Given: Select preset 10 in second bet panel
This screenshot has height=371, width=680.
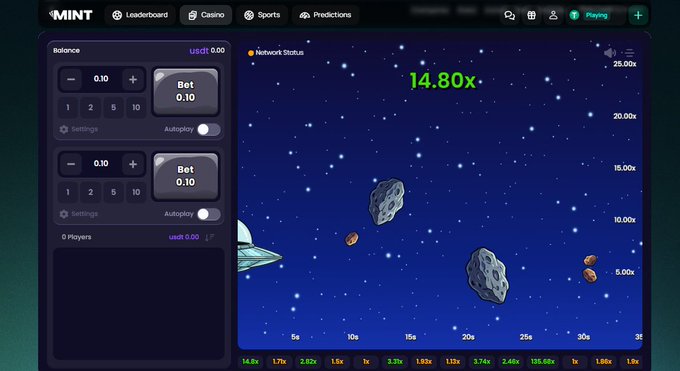Looking at the screenshot, I should coord(136,192).
